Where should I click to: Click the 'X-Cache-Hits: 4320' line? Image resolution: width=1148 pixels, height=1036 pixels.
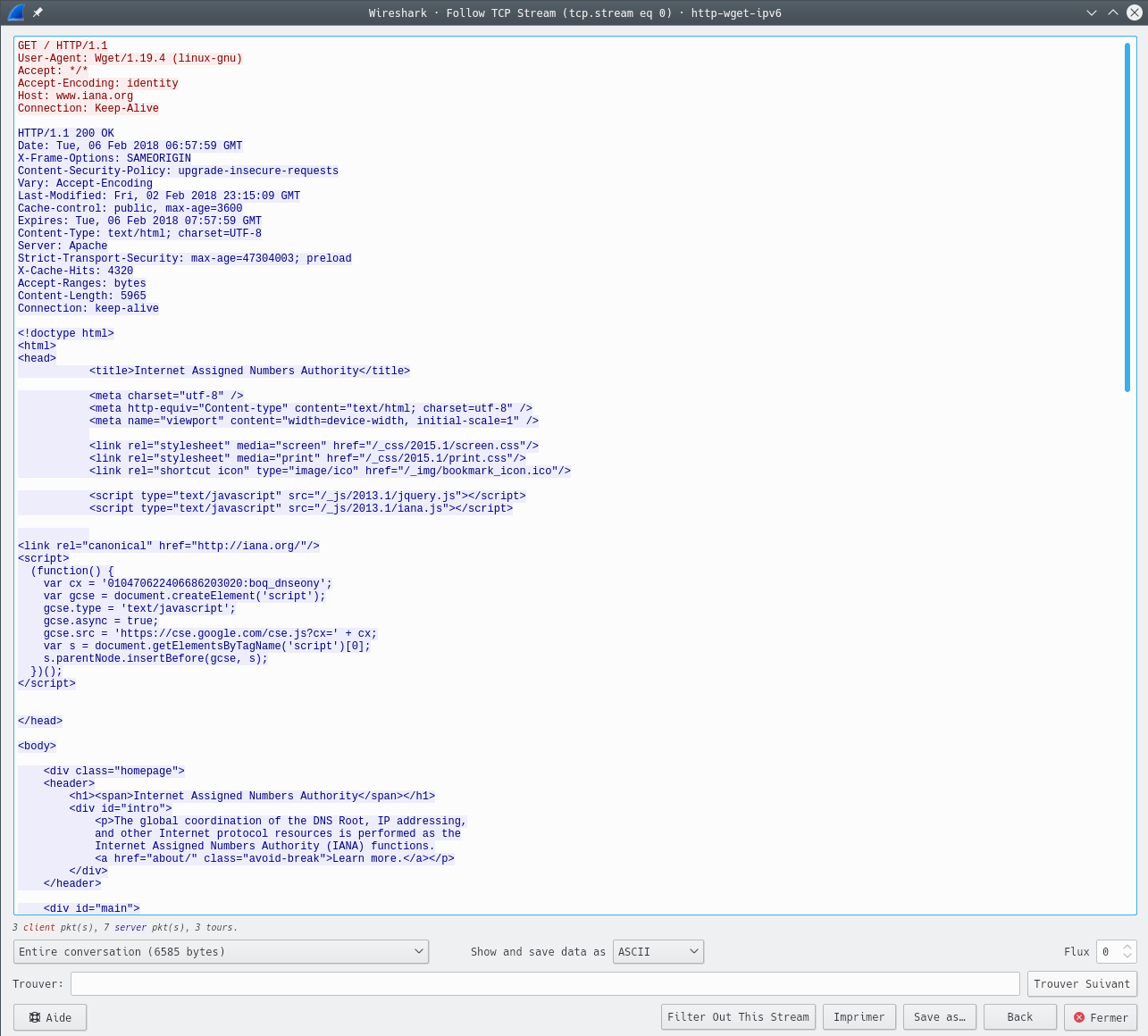click(75, 271)
